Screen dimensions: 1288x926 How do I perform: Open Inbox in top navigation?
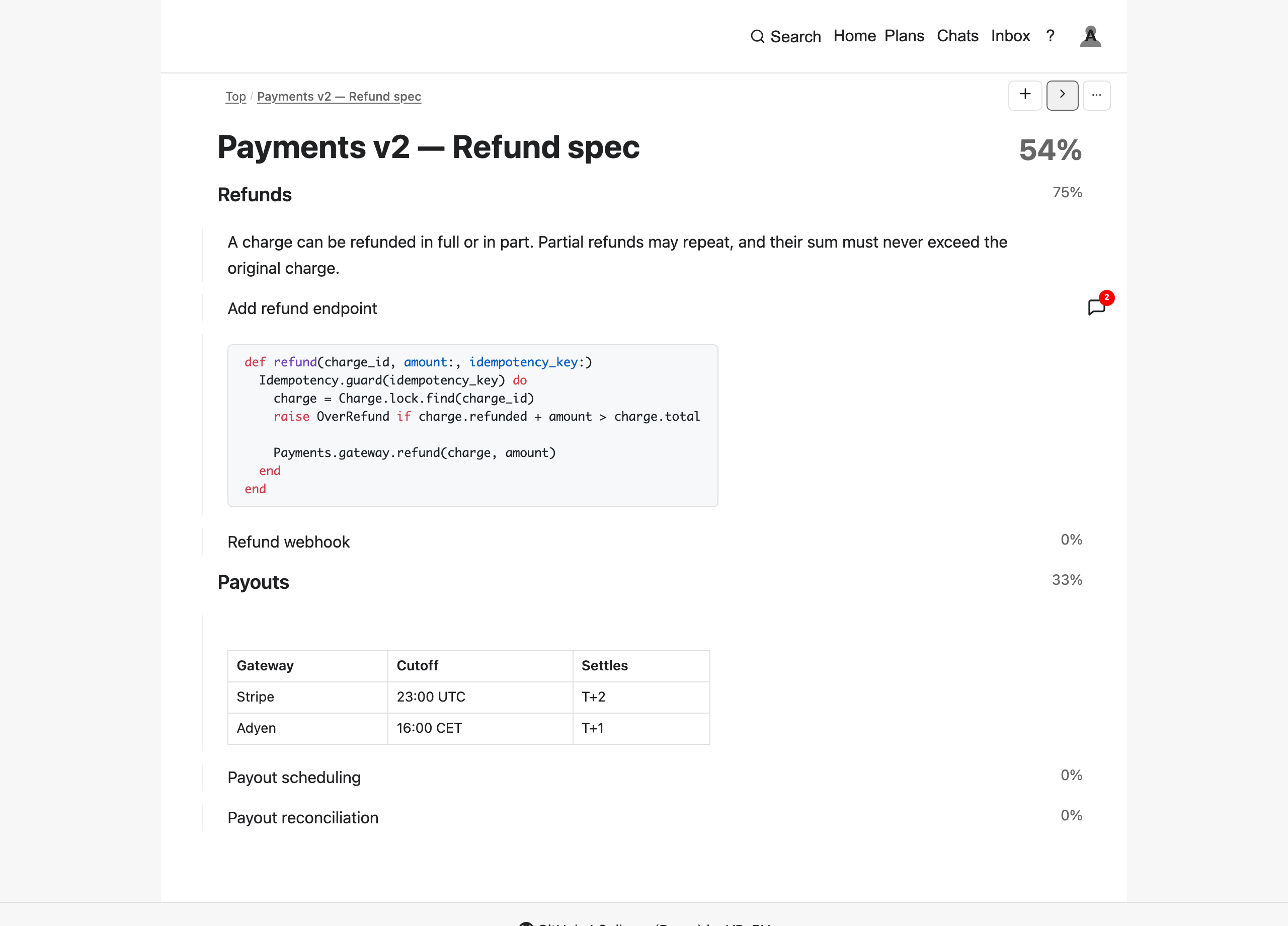[1010, 36]
